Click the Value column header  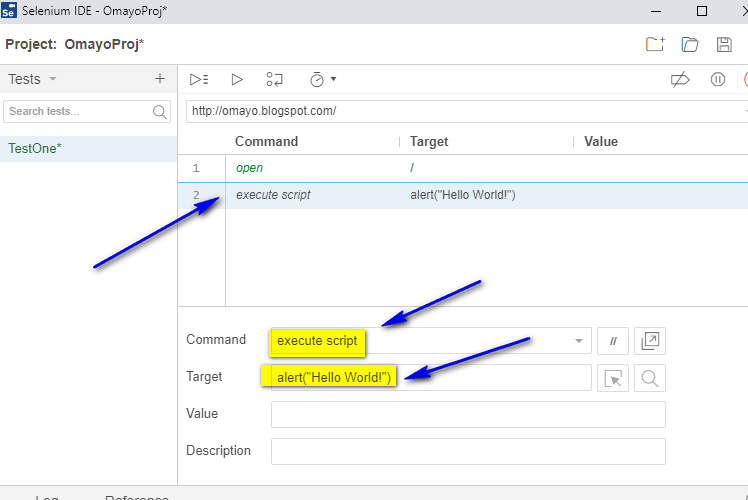coord(601,141)
